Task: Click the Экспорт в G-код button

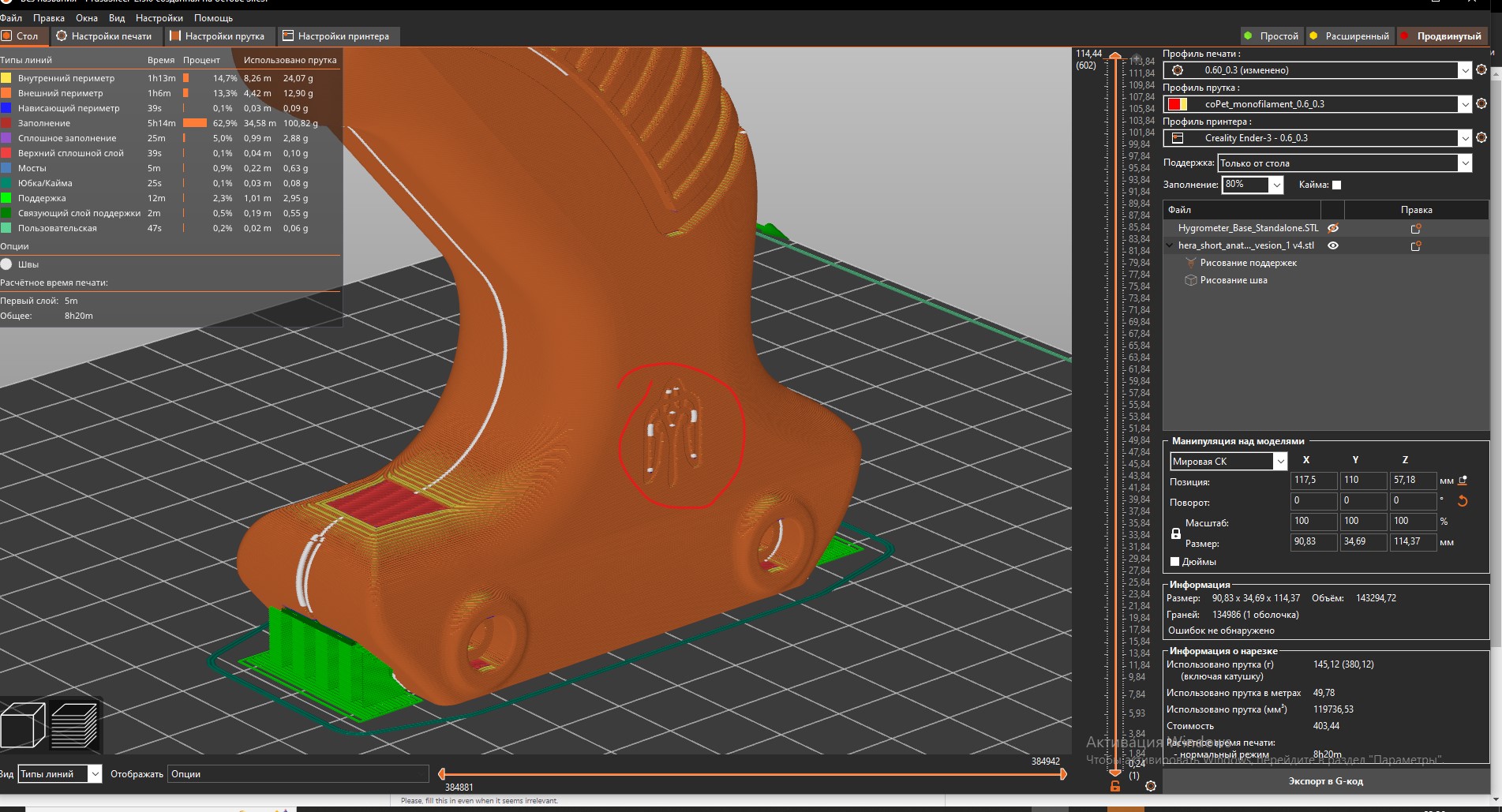Action: click(x=1325, y=781)
